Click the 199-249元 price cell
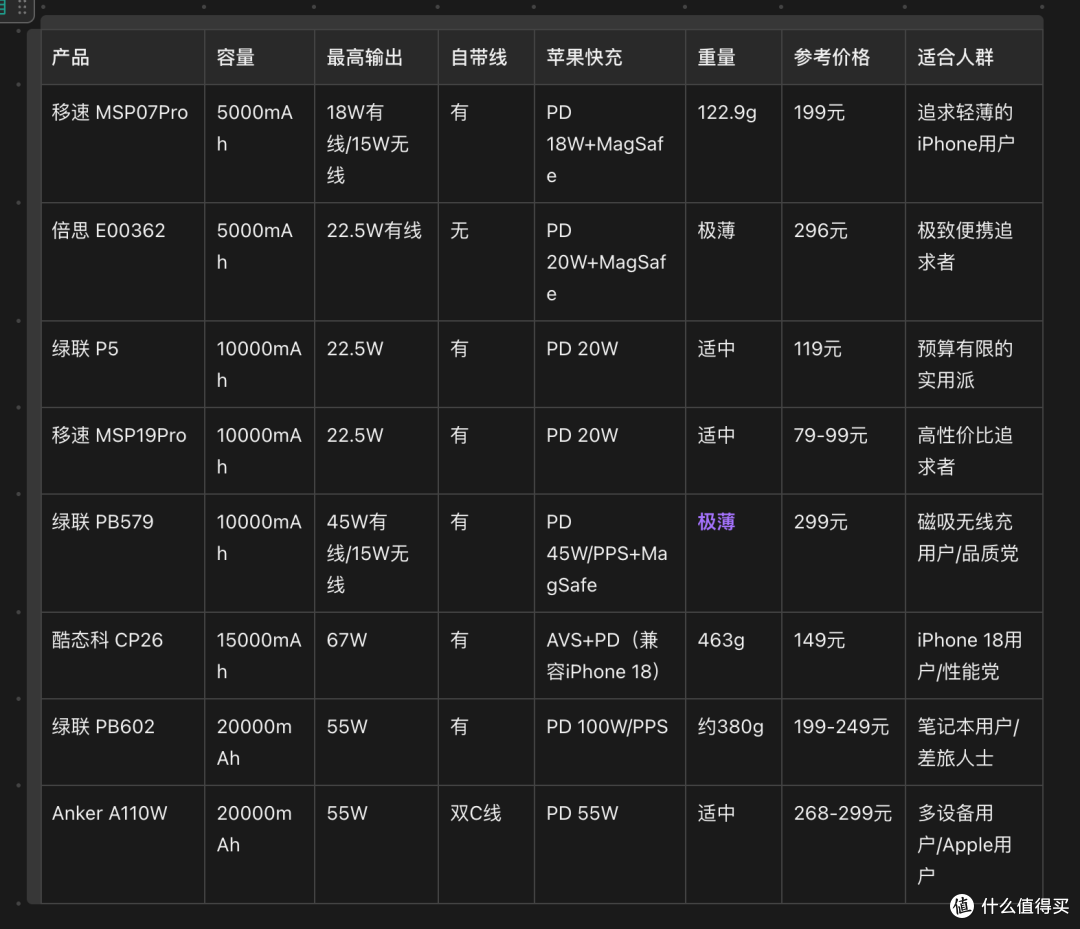This screenshot has height=929, width=1080. [x=843, y=742]
